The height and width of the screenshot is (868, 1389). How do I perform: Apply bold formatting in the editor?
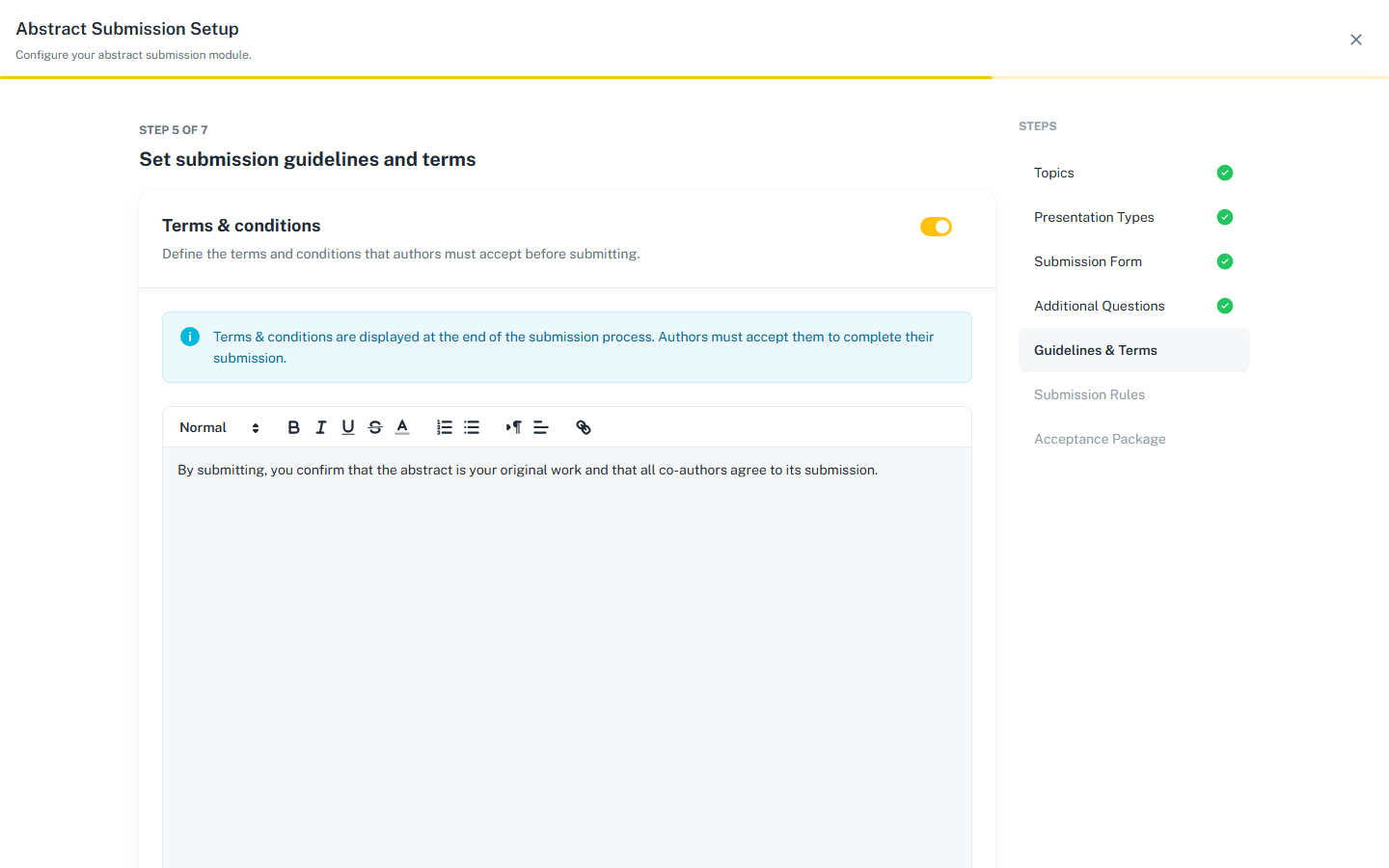coord(294,427)
